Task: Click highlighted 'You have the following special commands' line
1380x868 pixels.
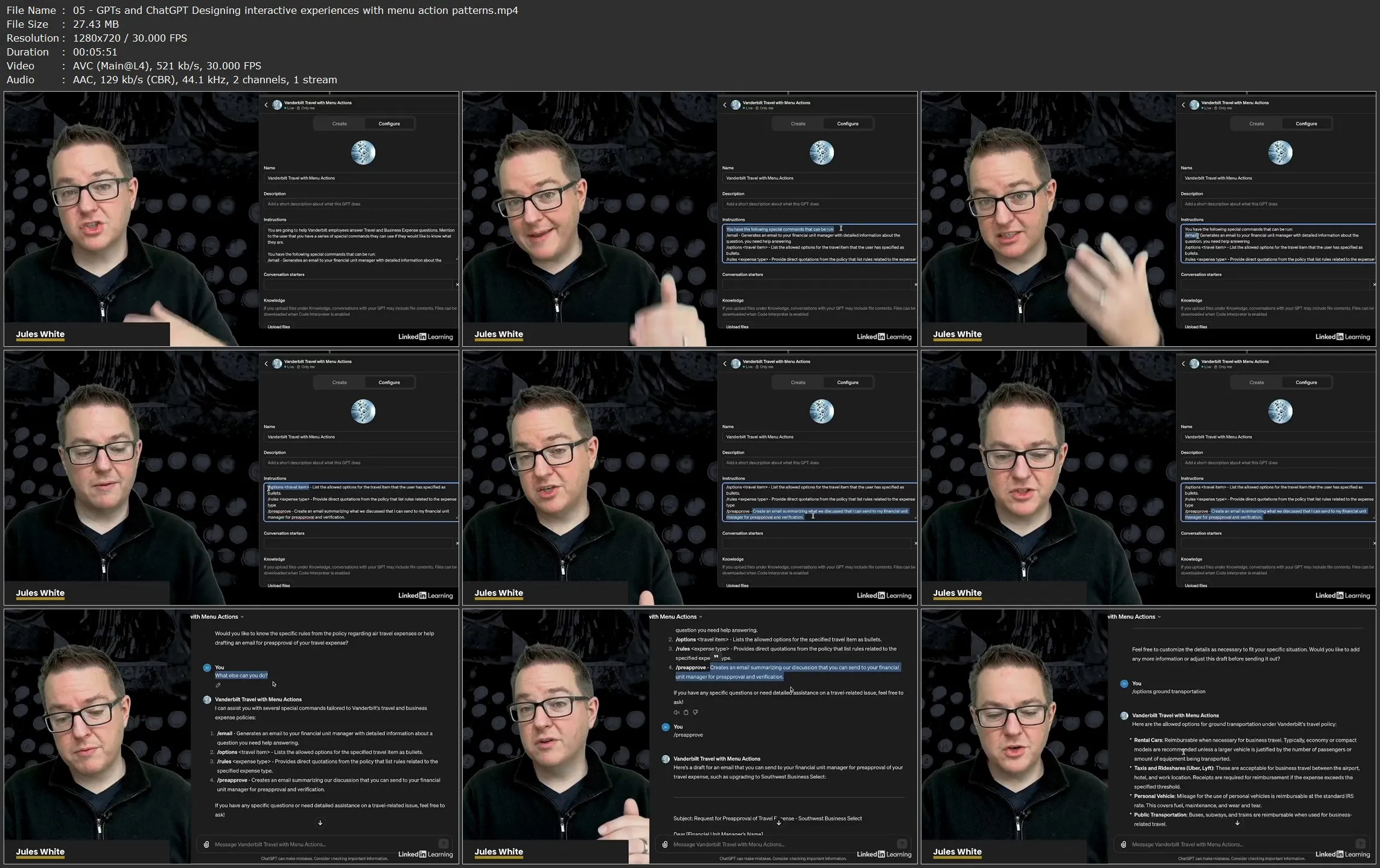Action: point(780,229)
